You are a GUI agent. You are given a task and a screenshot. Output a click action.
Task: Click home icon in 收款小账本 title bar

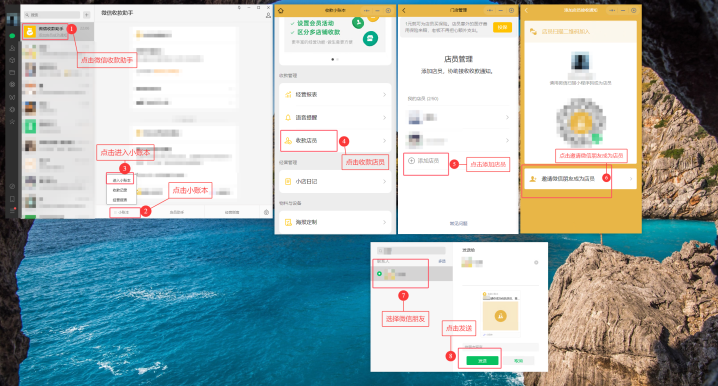tap(281, 11)
